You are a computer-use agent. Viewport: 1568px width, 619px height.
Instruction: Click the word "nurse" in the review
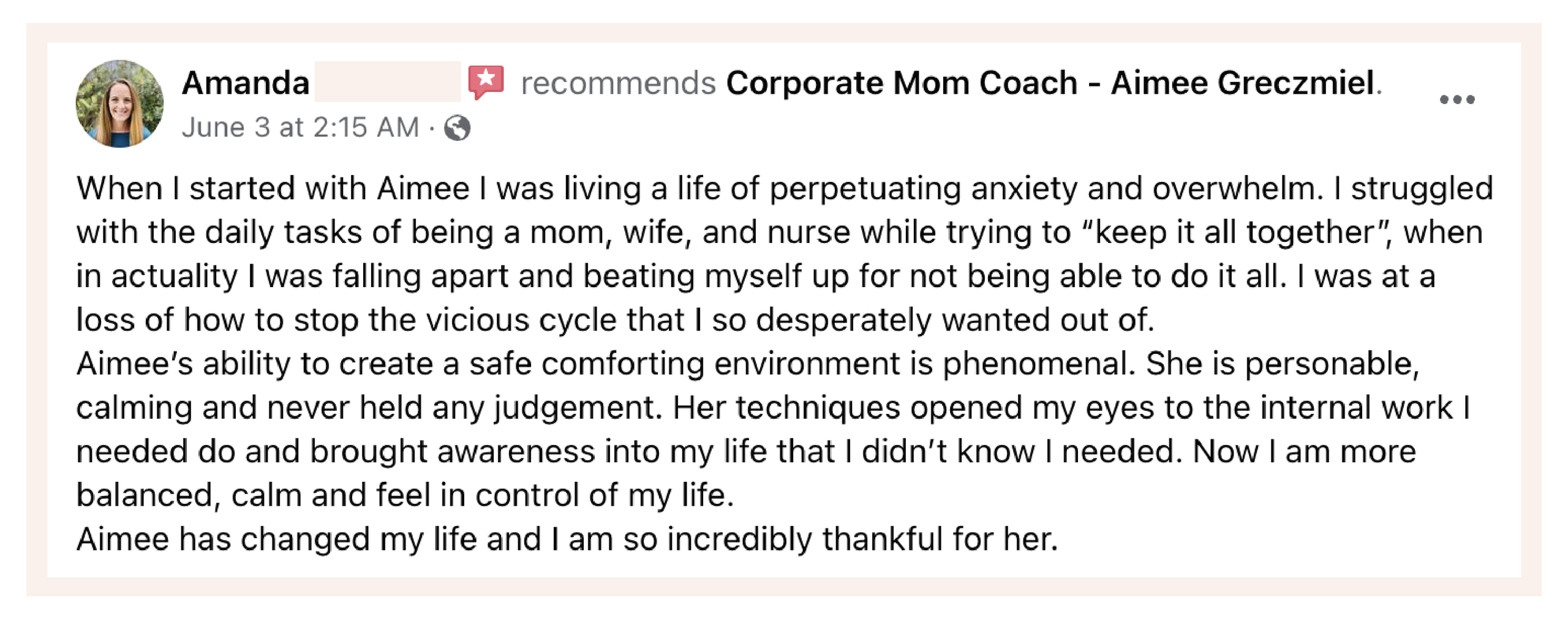point(809,233)
